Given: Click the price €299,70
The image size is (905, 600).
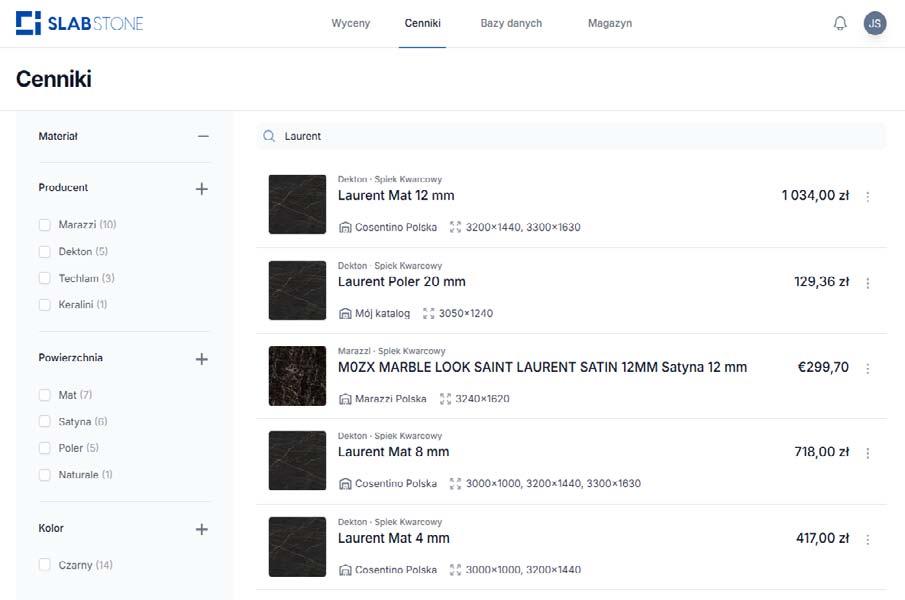Looking at the screenshot, I should (823, 367).
